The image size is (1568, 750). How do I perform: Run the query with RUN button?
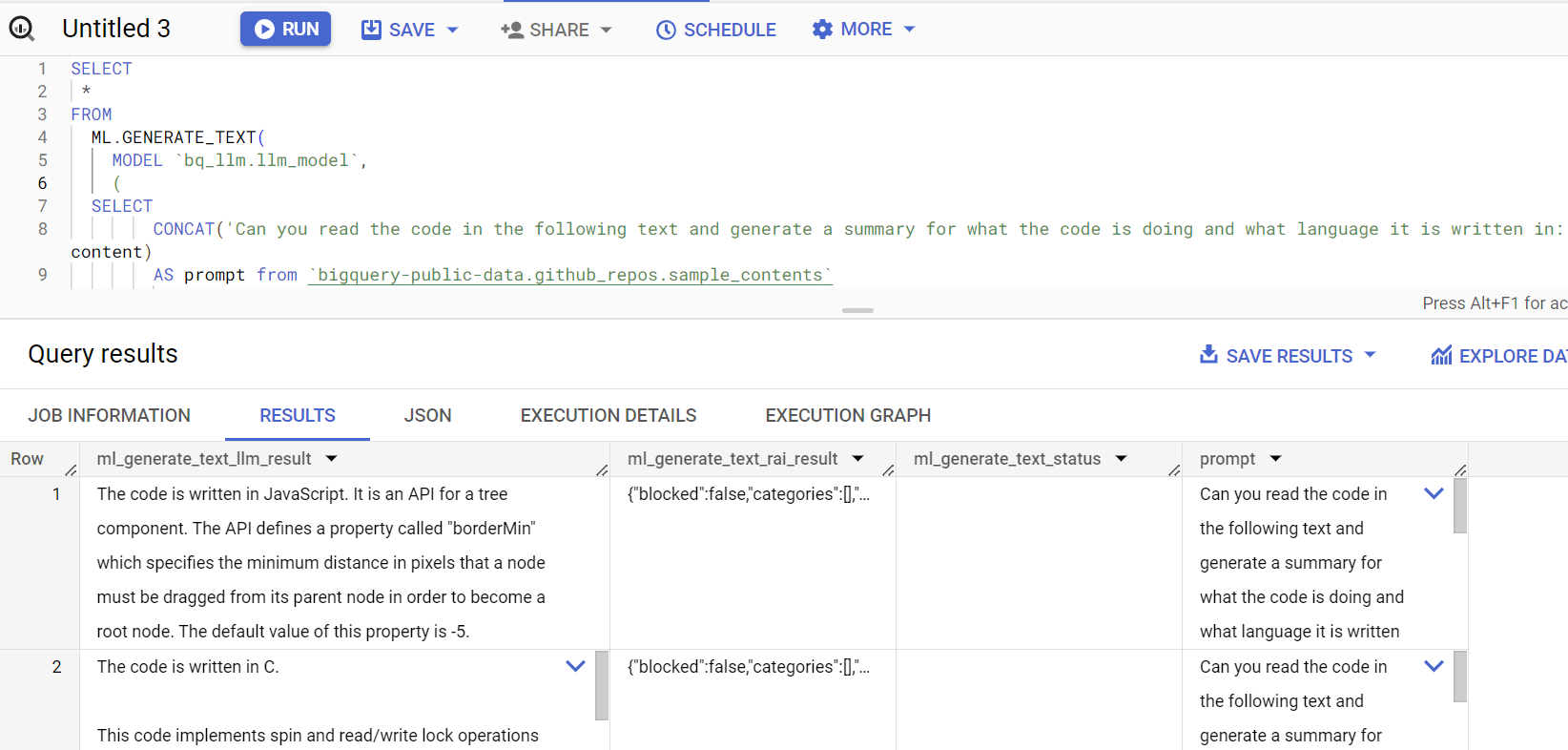pyautogui.click(x=285, y=29)
